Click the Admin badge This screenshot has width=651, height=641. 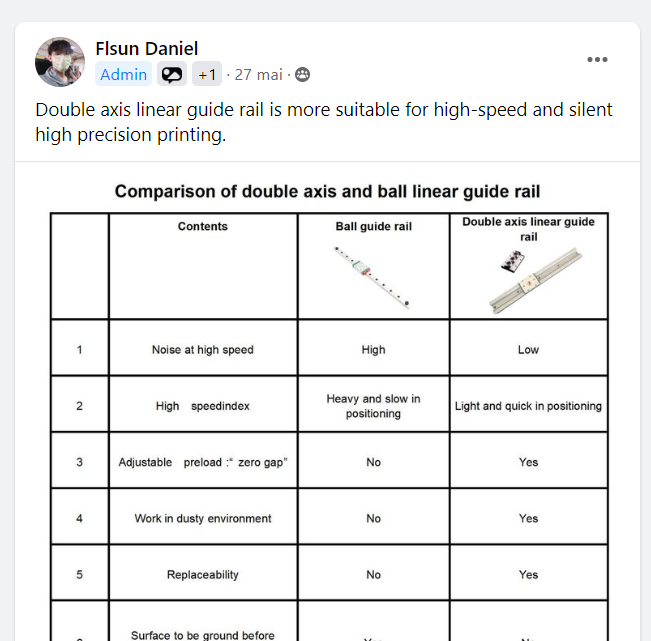pyautogui.click(x=123, y=74)
